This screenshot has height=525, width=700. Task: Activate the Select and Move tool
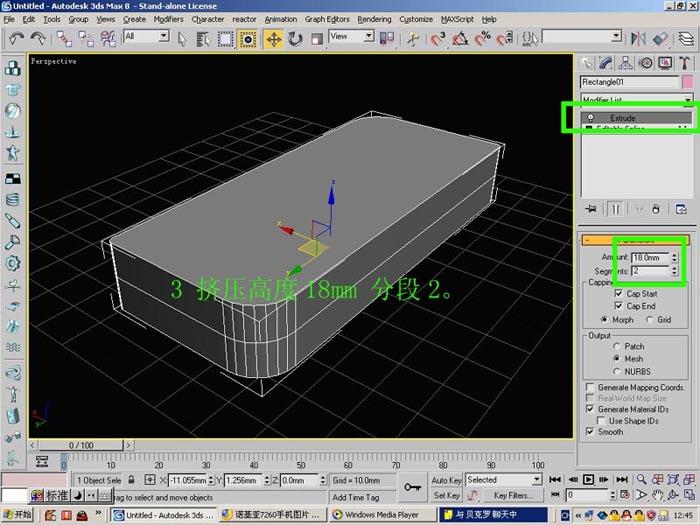pos(274,39)
